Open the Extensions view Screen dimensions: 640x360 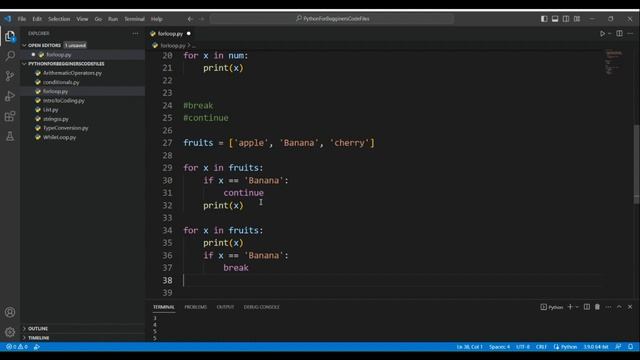pos(10,116)
